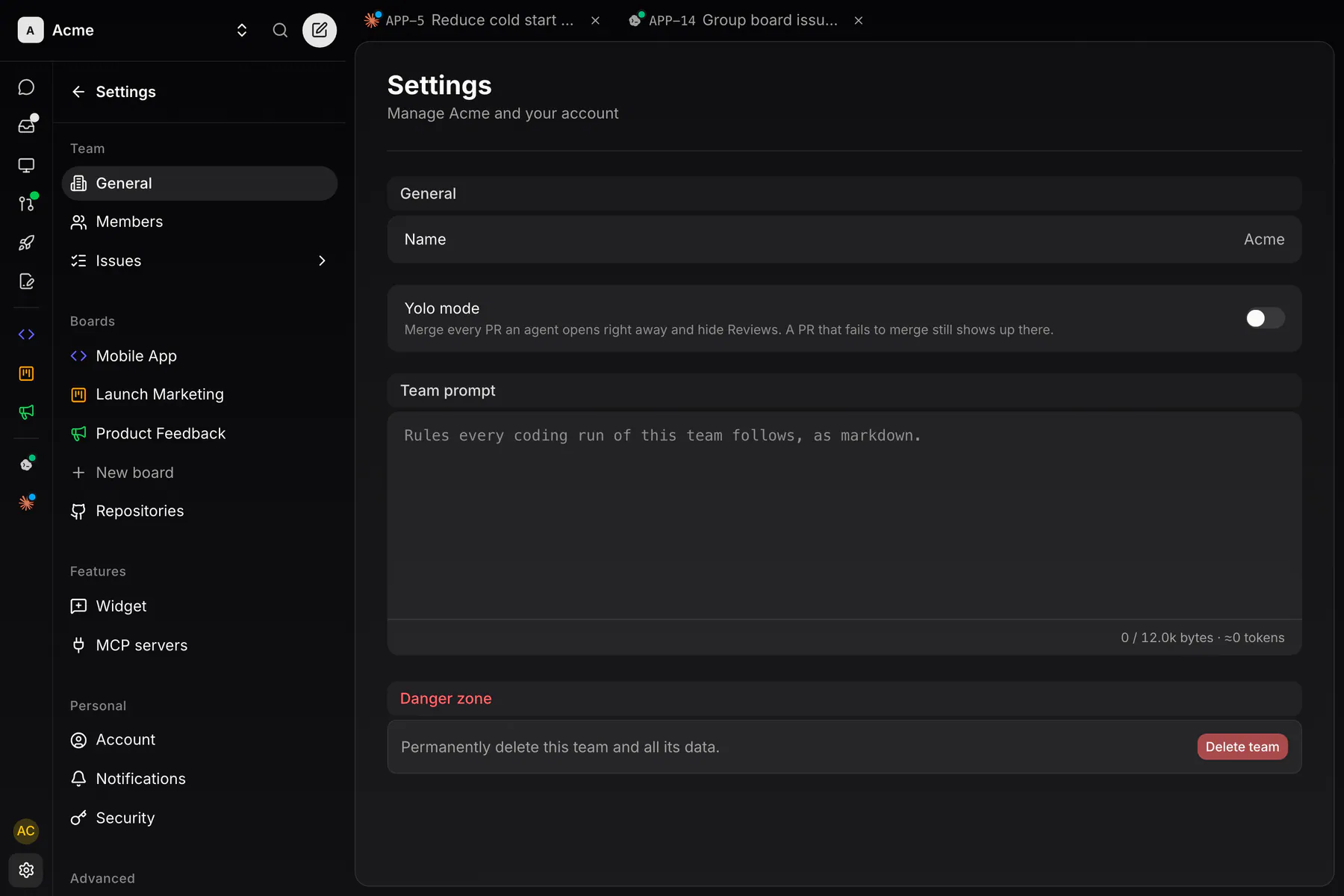
Task: Open Notifications settings
Action: click(199, 779)
